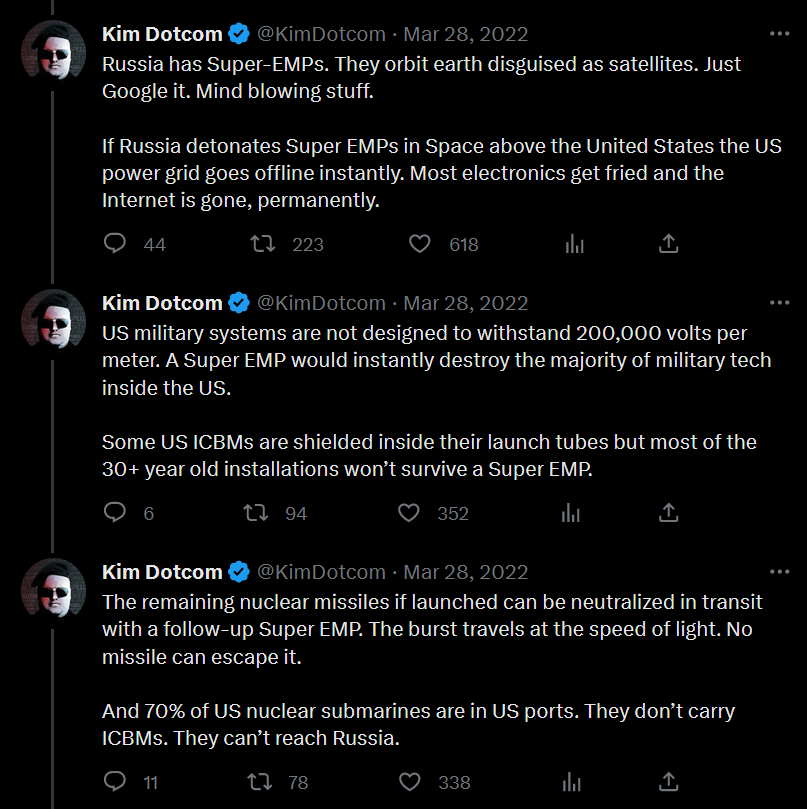The width and height of the screenshot is (807, 809).
Task: Like the tweet with 618 likes
Action: pyautogui.click(x=420, y=244)
